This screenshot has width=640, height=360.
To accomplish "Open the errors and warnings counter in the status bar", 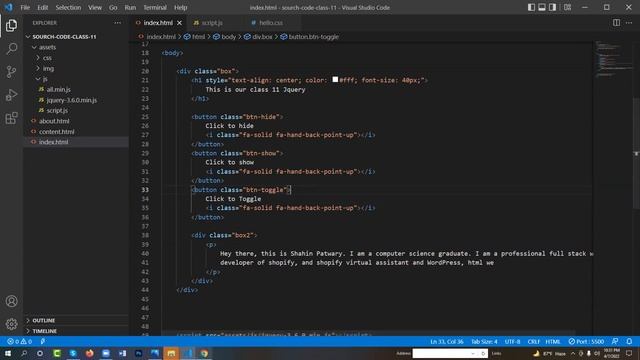I will 20,341.
